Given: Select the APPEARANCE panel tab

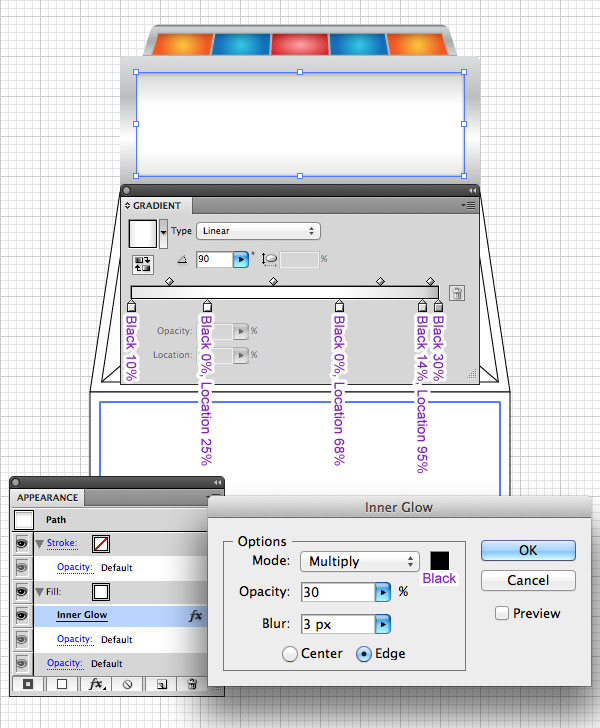Looking at the screenshot, I should 47,497.
